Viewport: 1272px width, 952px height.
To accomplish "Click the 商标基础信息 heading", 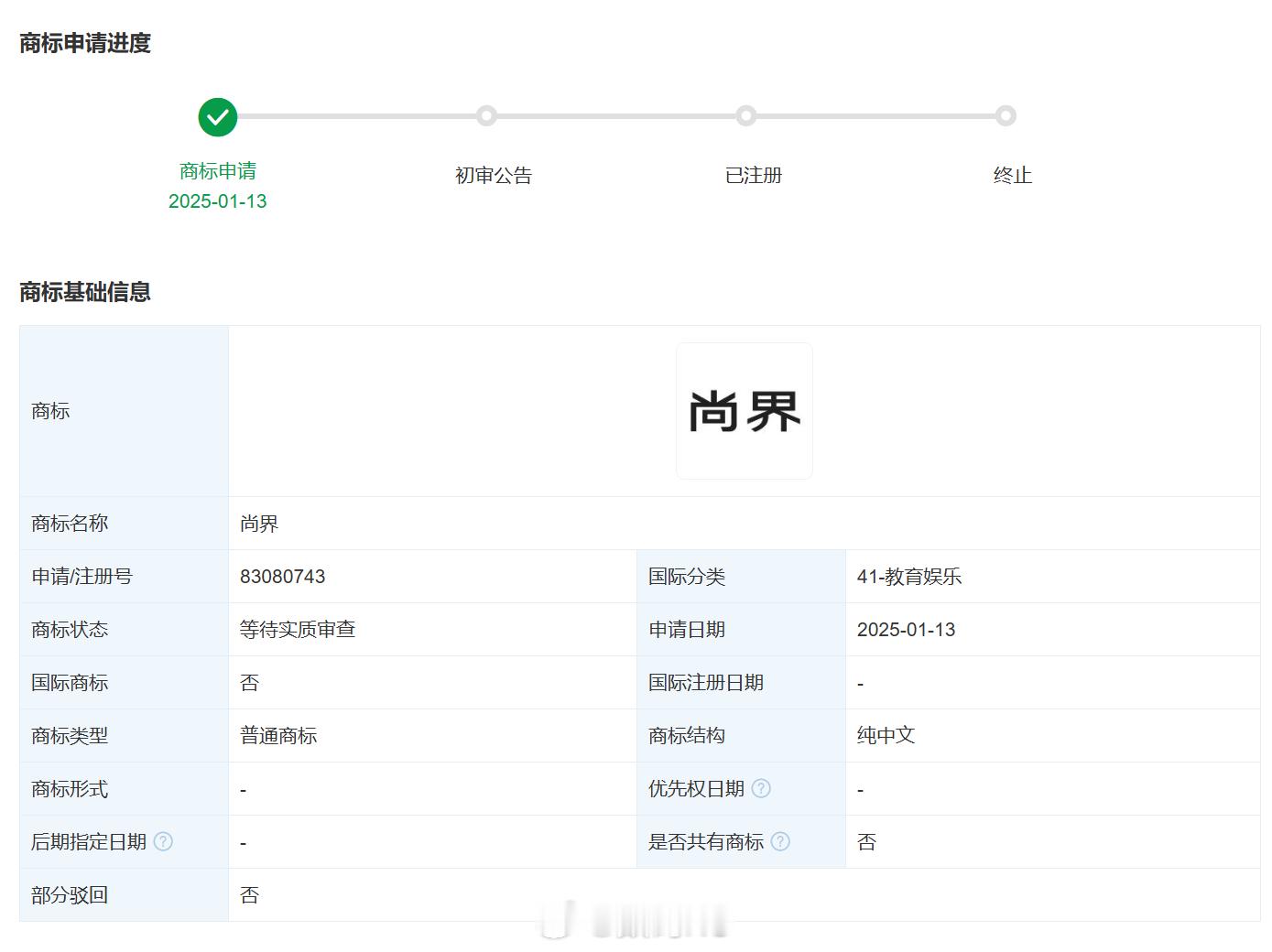I will (x=85, y=292).
